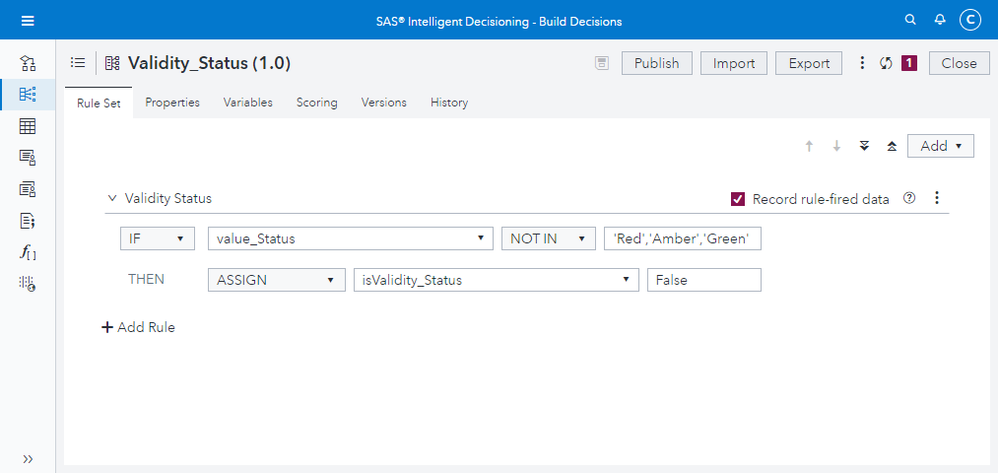998x473 pixels.
Task: Click the Add Rule link
Action: coord(139,327)
